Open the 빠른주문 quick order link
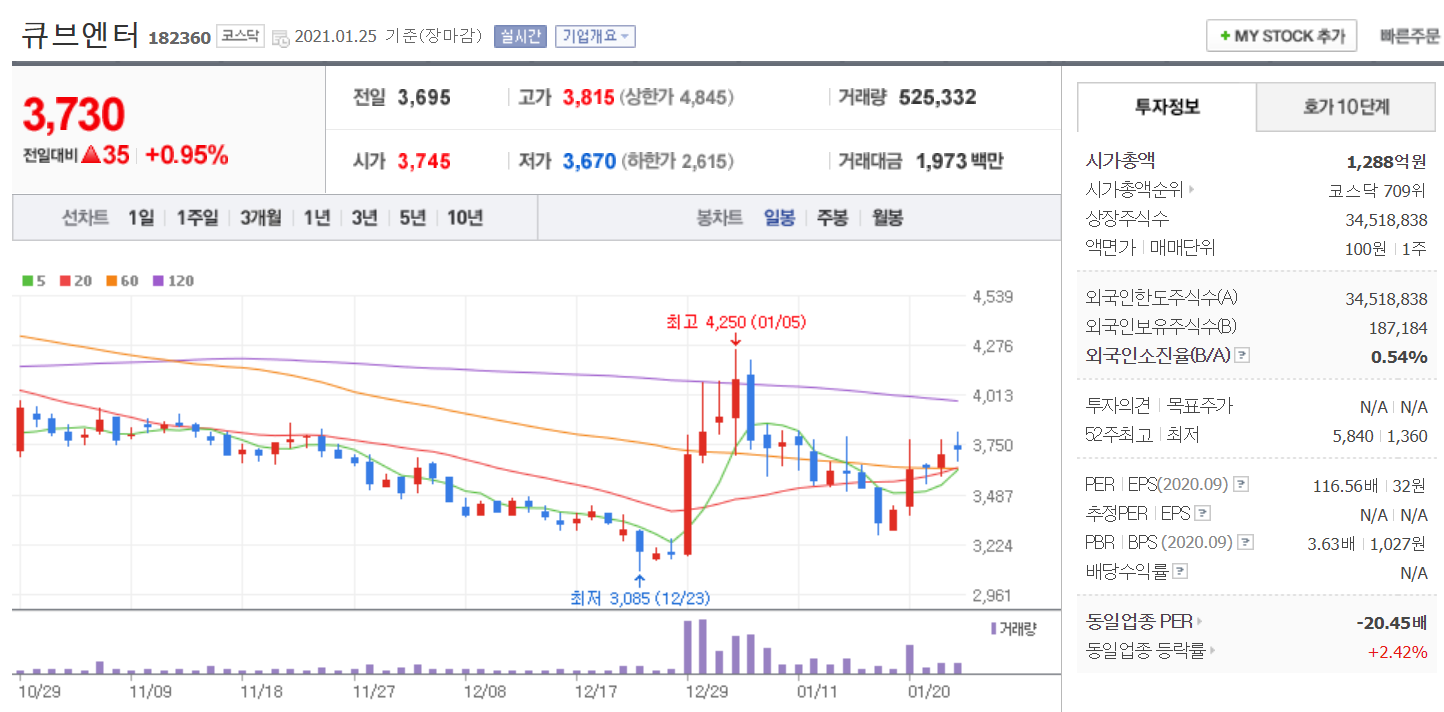This screenshot has width=1444, height=712. 1410,36
